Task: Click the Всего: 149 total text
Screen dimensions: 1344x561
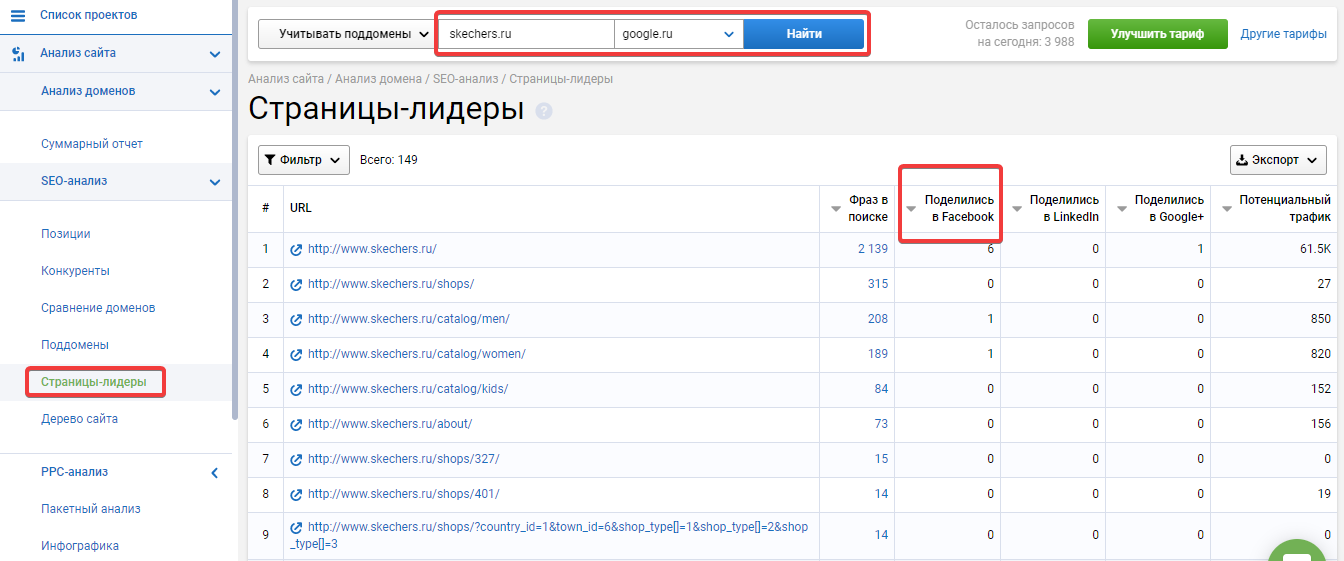Action: pos(389,160)
